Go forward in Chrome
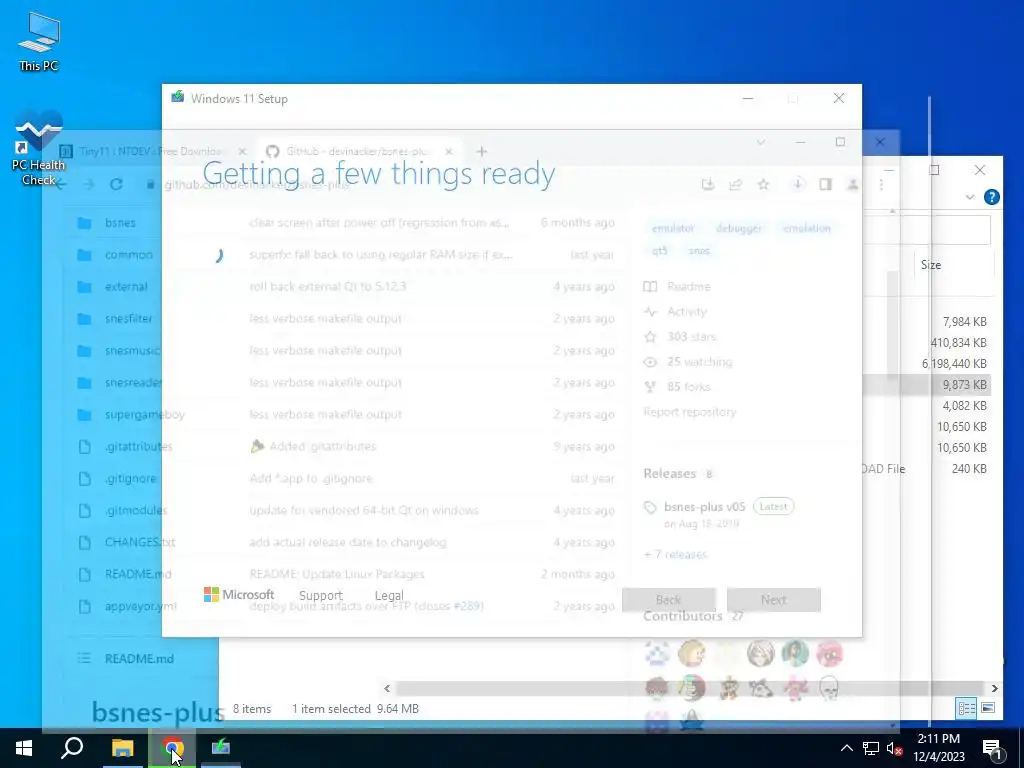This screenshot has width=1024, height=768. [x=88, y=185]
